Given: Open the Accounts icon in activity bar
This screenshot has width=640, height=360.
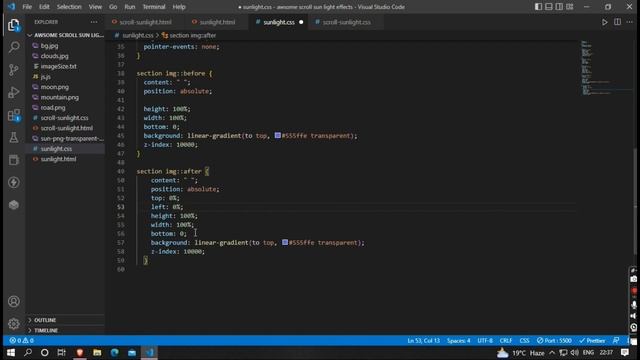Looking at the screenshot, I should [14, 302].
